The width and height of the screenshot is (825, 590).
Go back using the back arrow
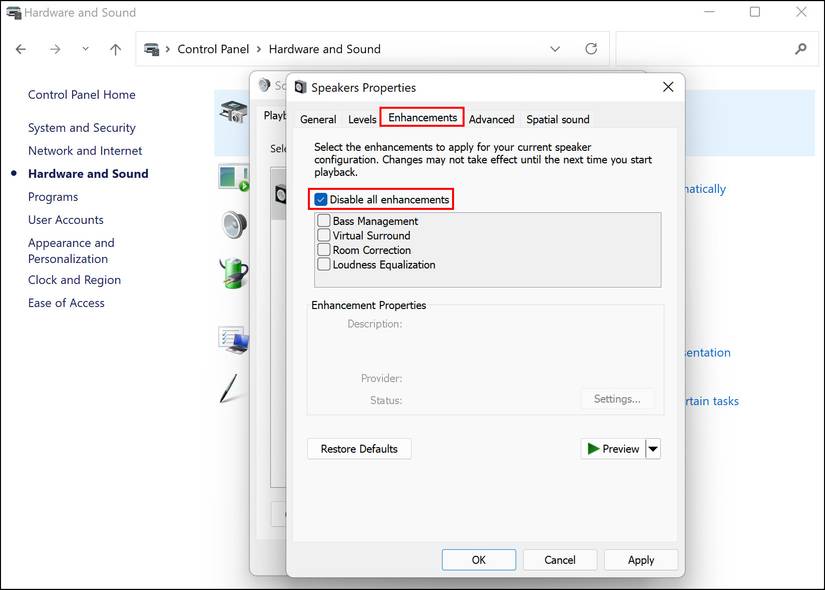point(21,49)
